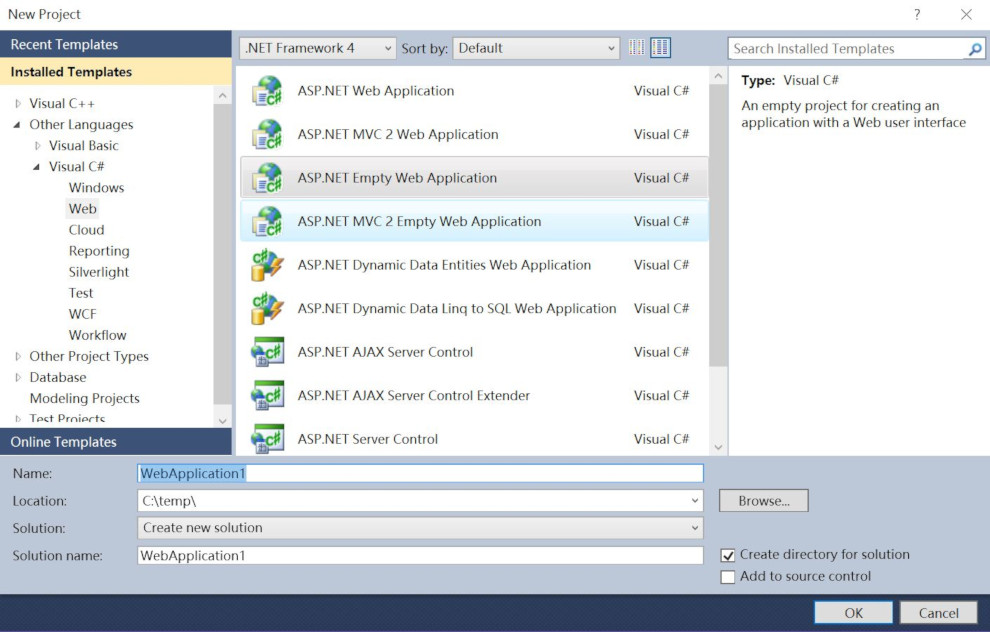Click the ASP.NET MVC 2 Web Application icon
990x632 pixels.
click(x=268, y=134)
